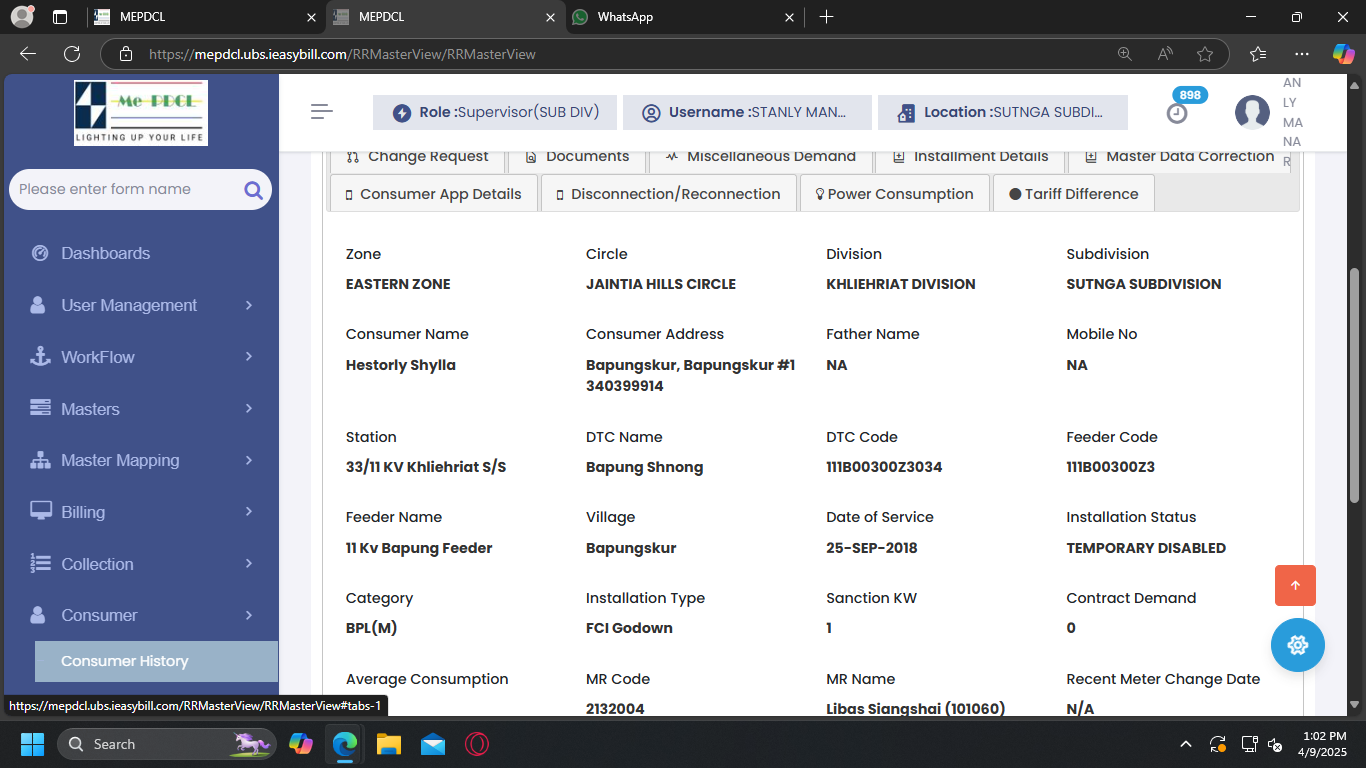Screen dimensions: 1366x768
Task: Open a new browser tab with plus
Action: 826,17
